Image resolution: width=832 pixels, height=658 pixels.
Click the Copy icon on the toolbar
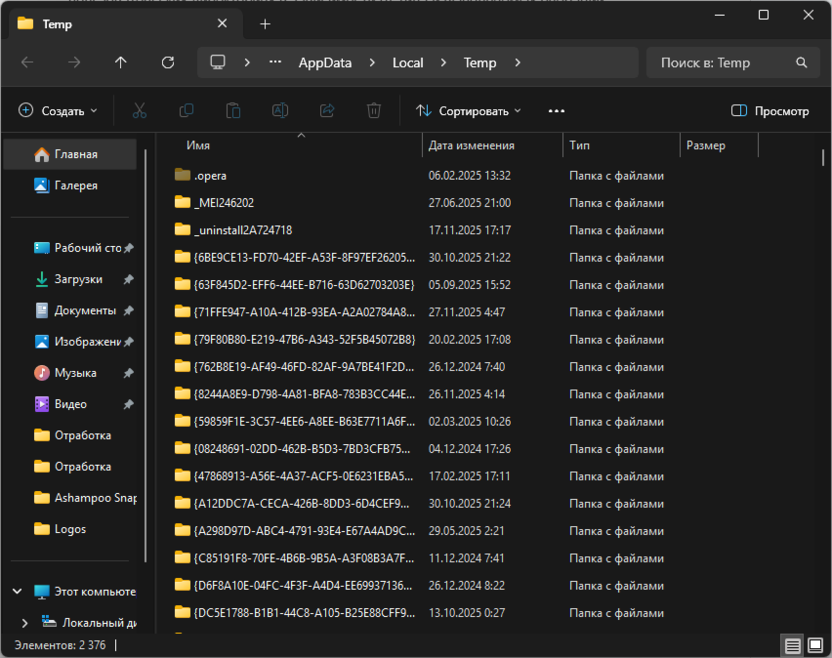[187, 111]
